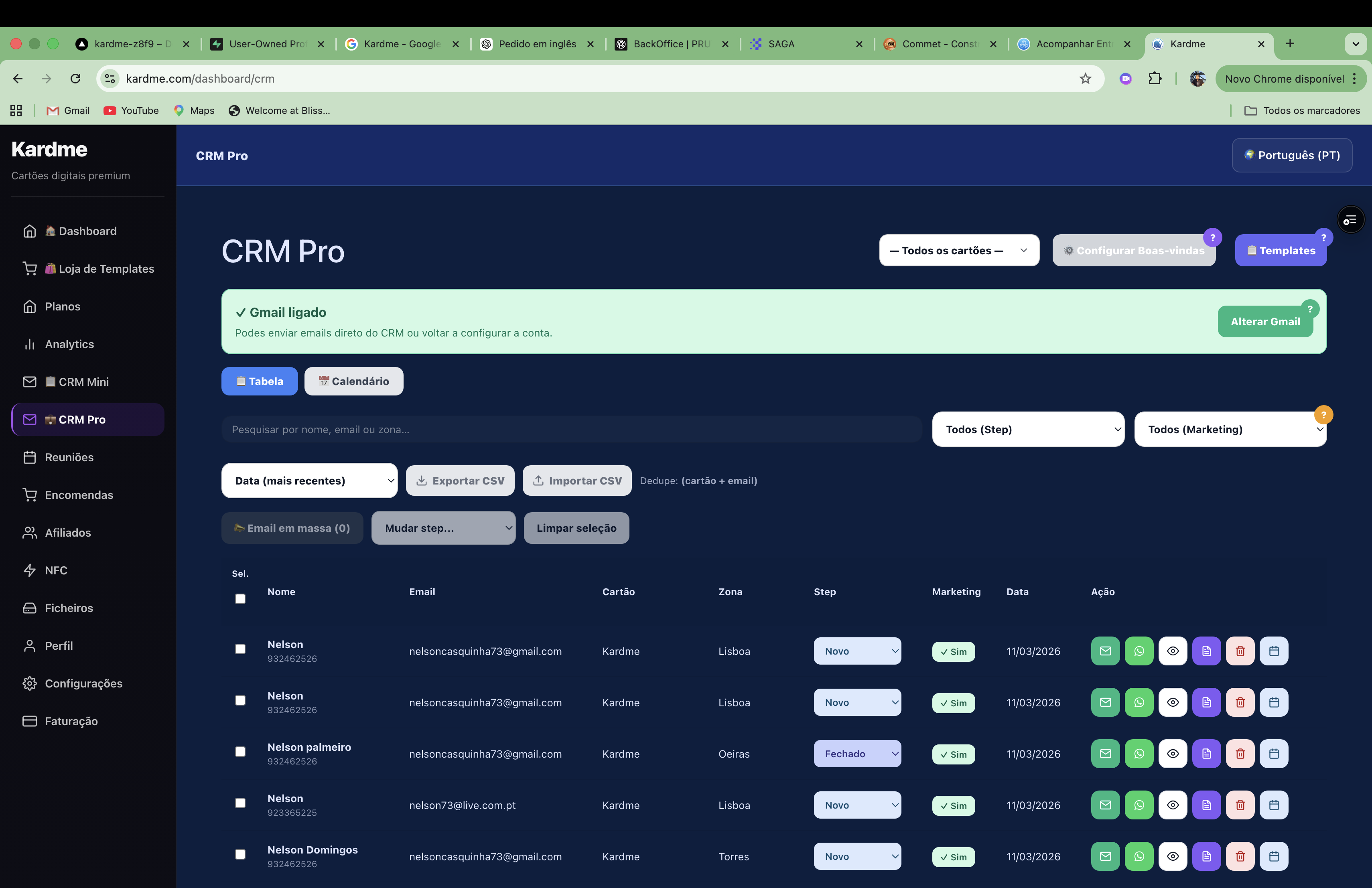Viewport: 1372px width, 888px height.
Task: Expand the Todos os cartões dropdown
Action: [959, 251]
